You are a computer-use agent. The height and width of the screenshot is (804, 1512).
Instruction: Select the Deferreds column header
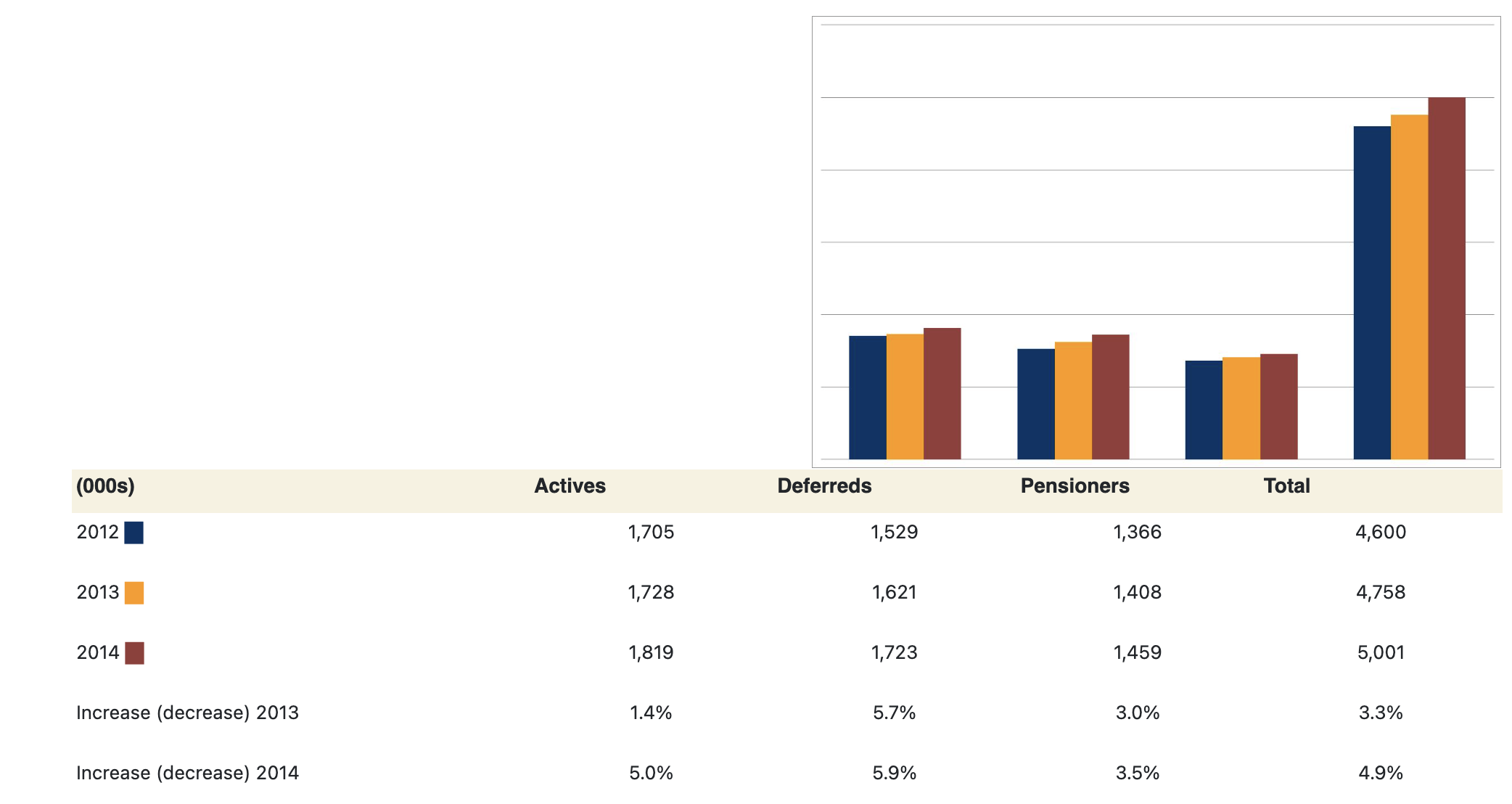click(824, 486)
